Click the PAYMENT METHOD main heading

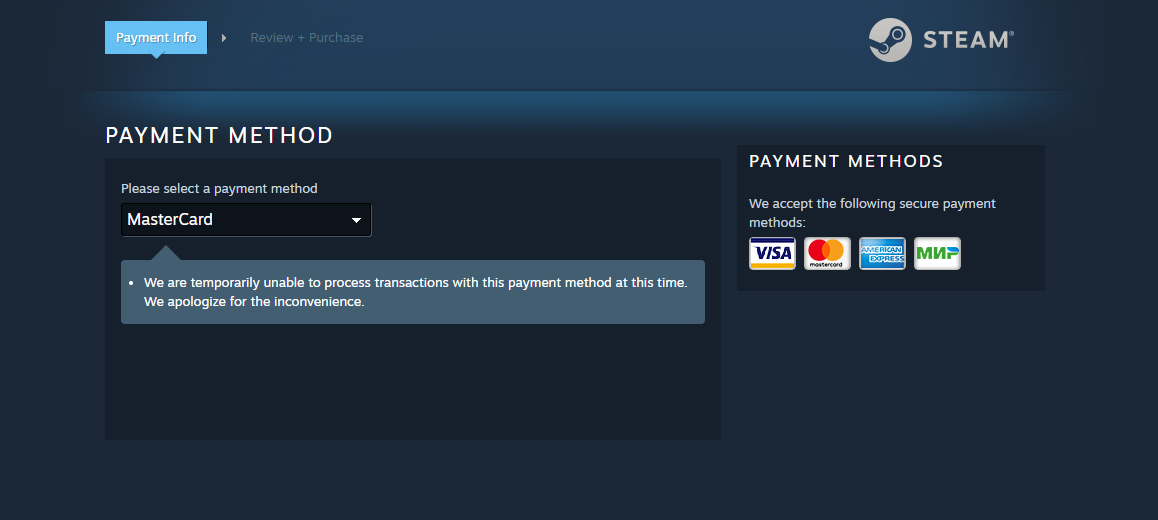pos(219,135)
